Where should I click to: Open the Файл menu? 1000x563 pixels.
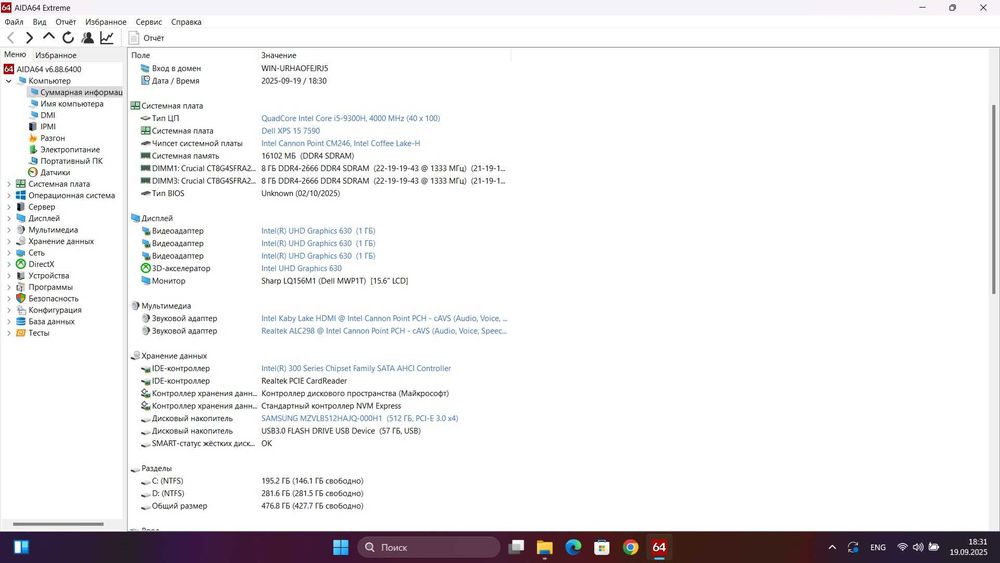(14, 22)
